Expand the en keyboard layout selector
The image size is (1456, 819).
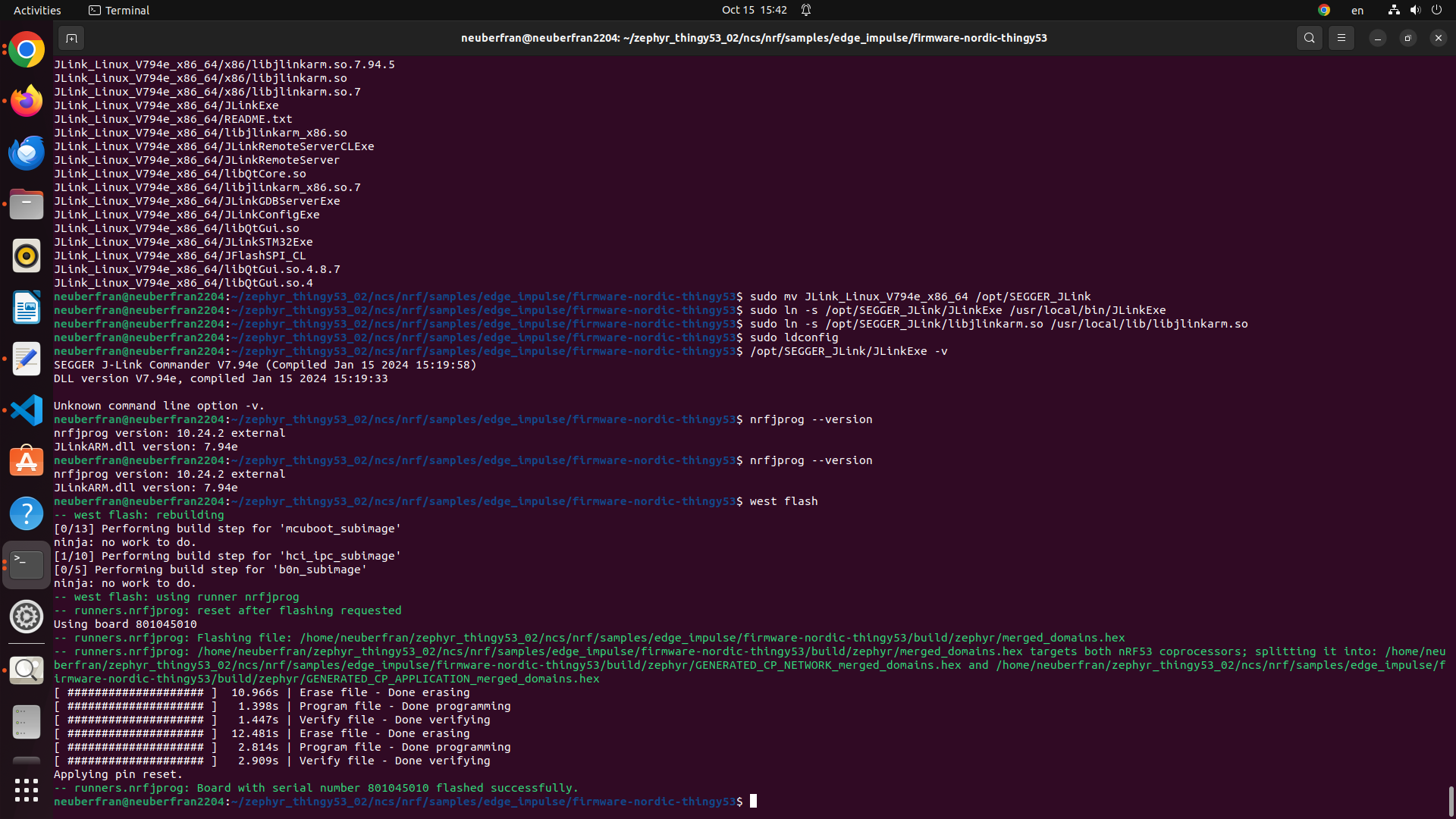1357,10
